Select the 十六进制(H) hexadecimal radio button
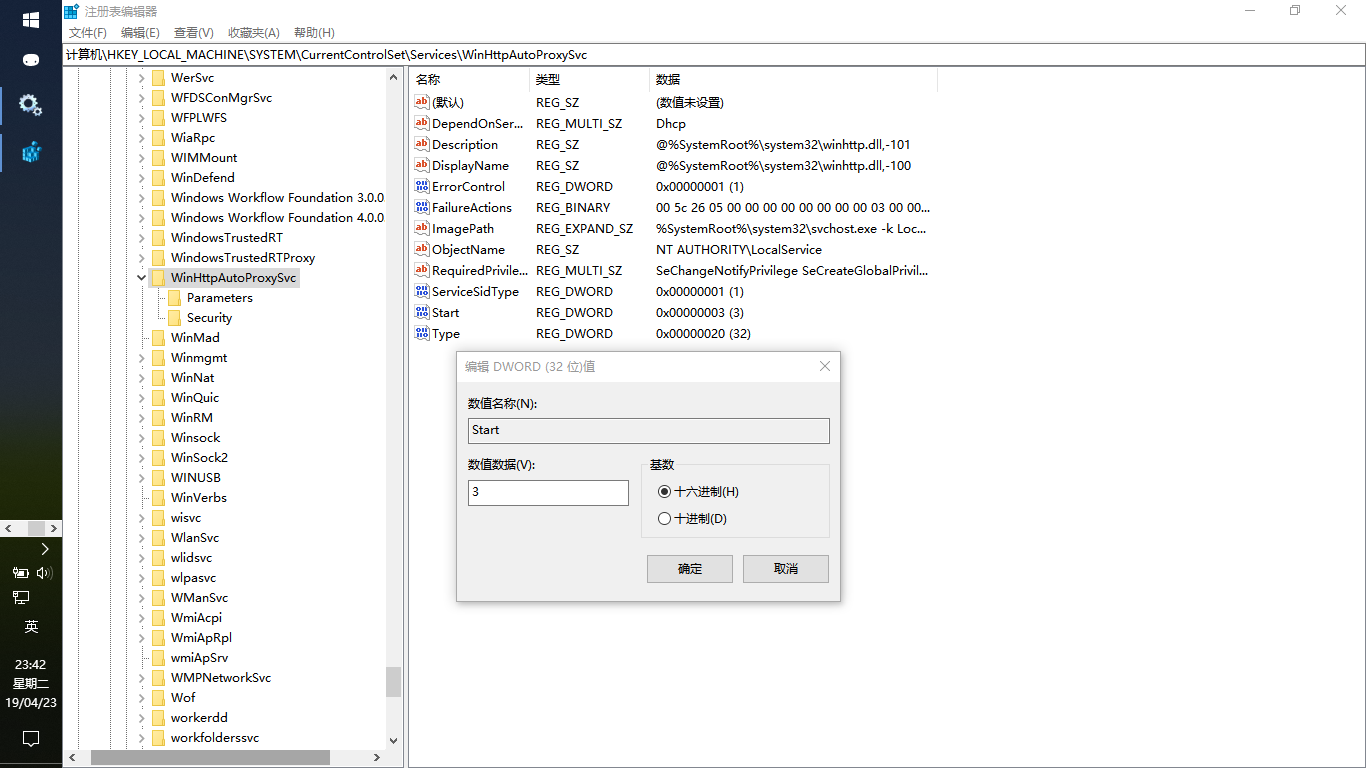 [665, 492]
